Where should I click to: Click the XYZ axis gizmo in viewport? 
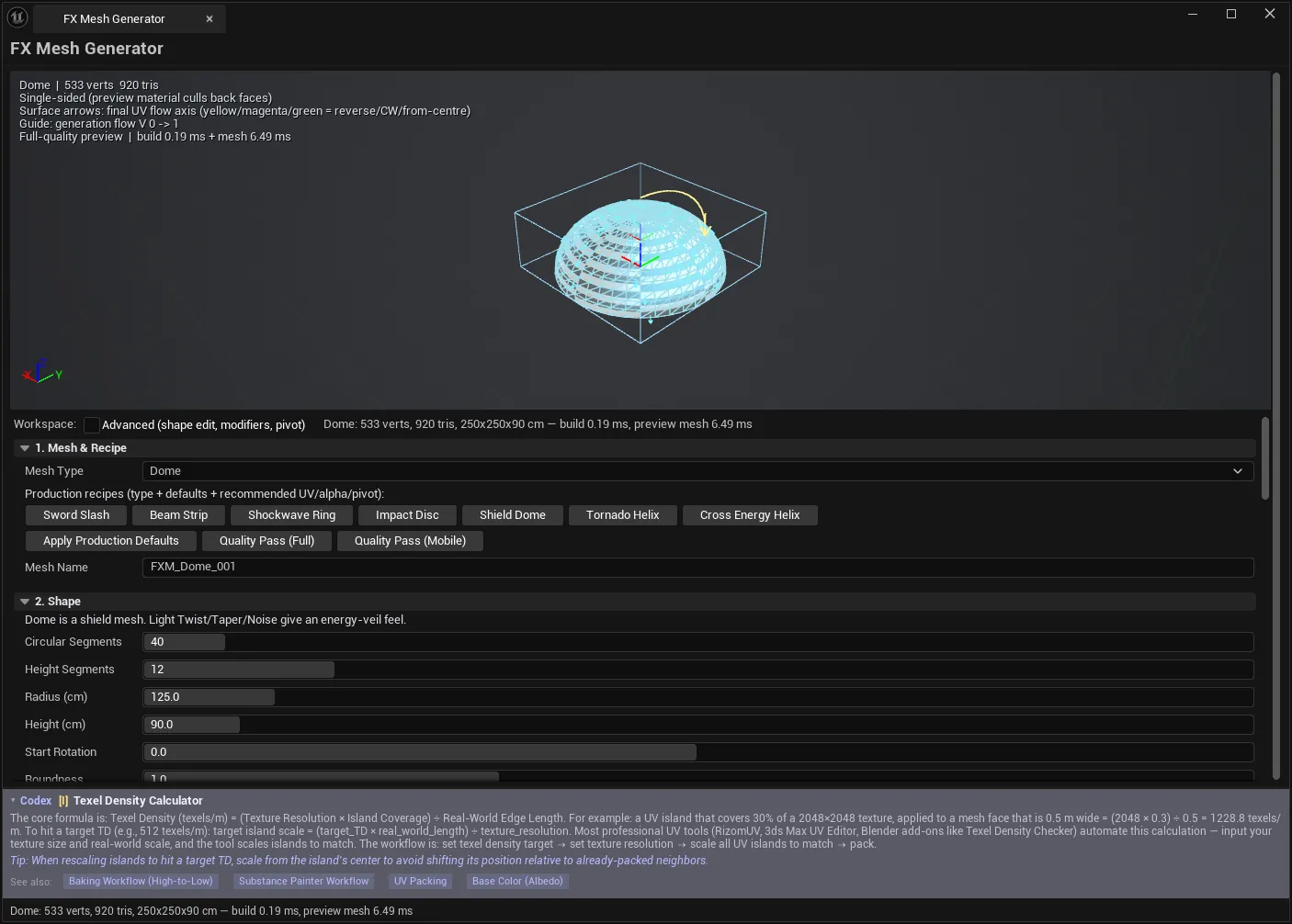tap(41, 371)
